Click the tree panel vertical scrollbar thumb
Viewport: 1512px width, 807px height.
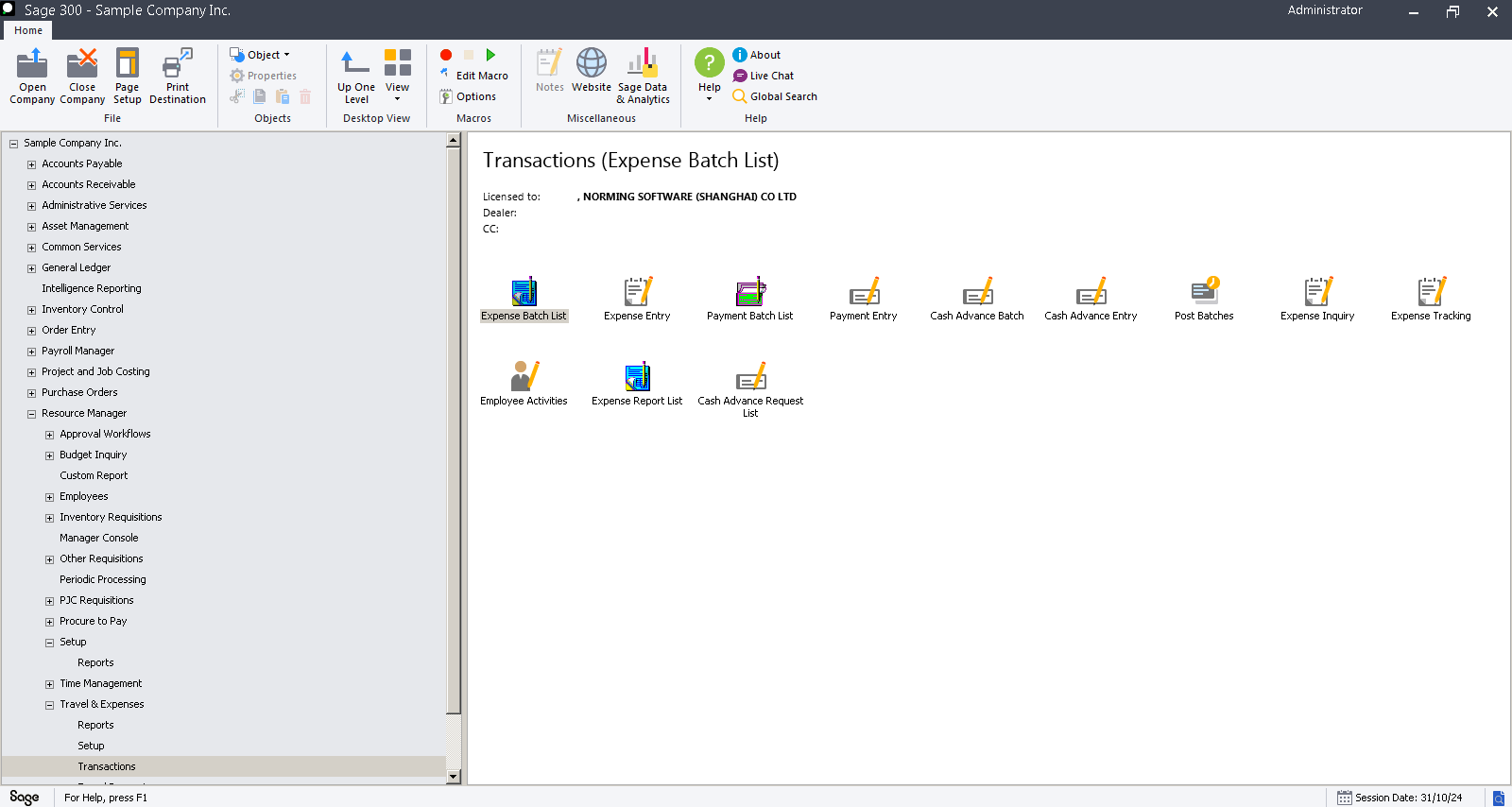(454, 431)
